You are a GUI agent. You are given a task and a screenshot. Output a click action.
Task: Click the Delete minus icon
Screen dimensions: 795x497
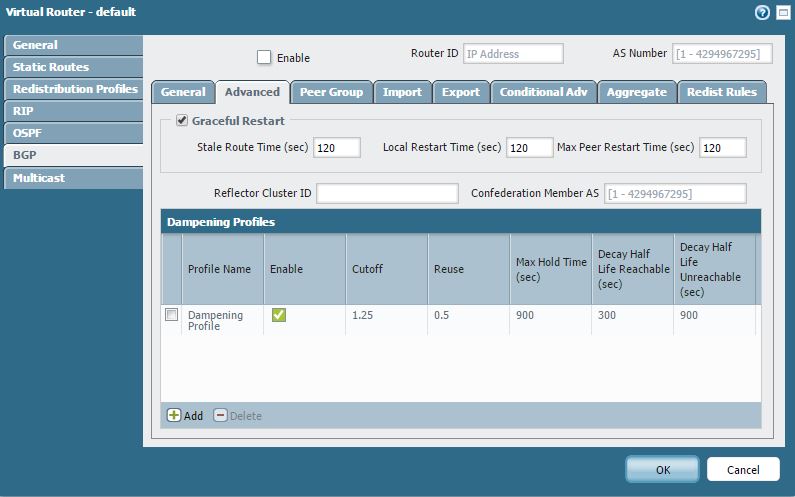[220, 415]
